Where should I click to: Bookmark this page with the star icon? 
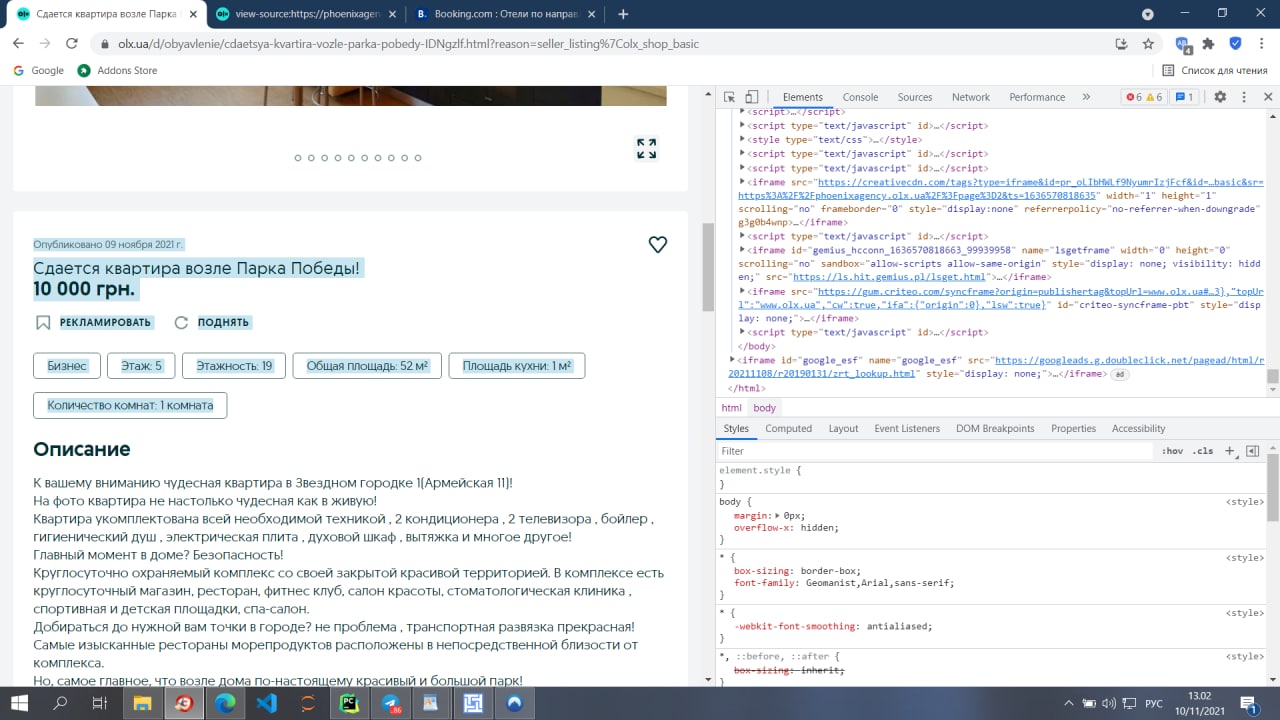coord(1148,44)
